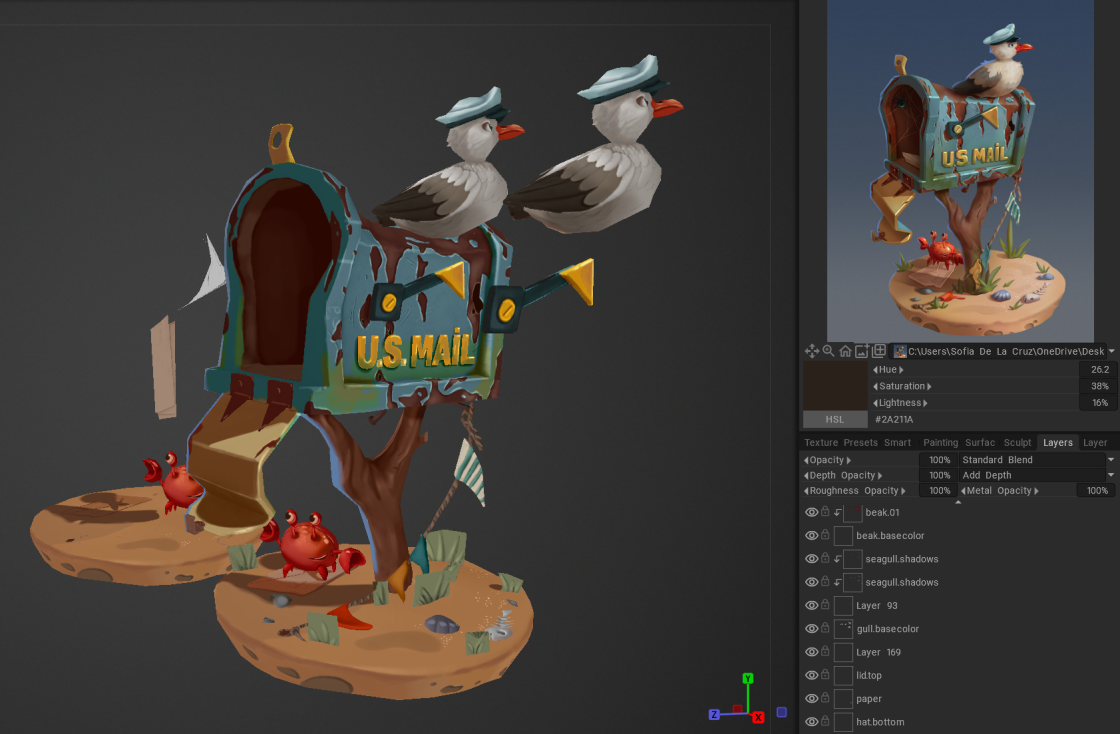Open the reference image path dropdown arrow
The width and height of the screenshot is (1120, 734).
click(1111, 351)
